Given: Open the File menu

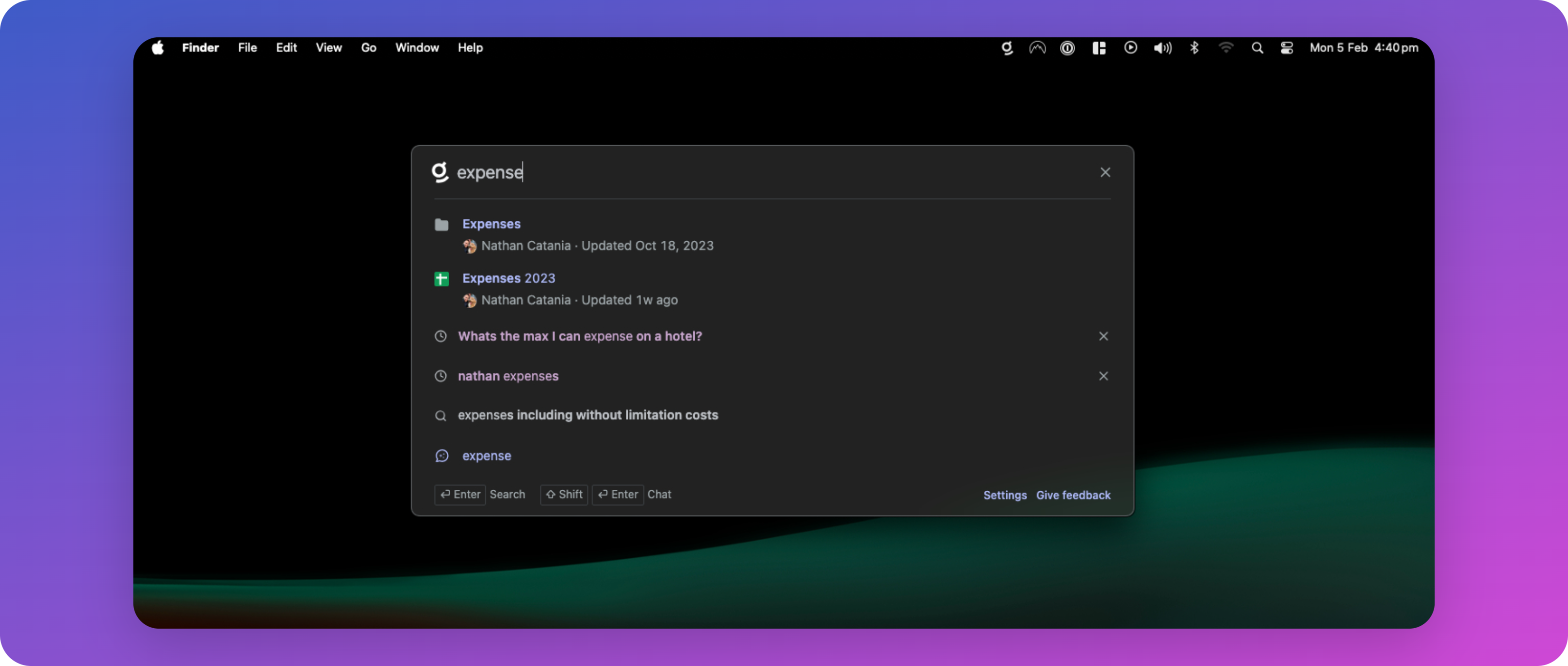Looking at the screenshot, I should (247, 48).
